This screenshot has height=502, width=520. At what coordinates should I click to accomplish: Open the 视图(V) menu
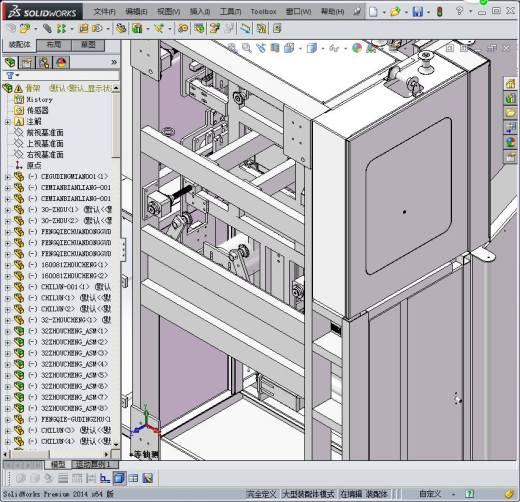[169, 12]
